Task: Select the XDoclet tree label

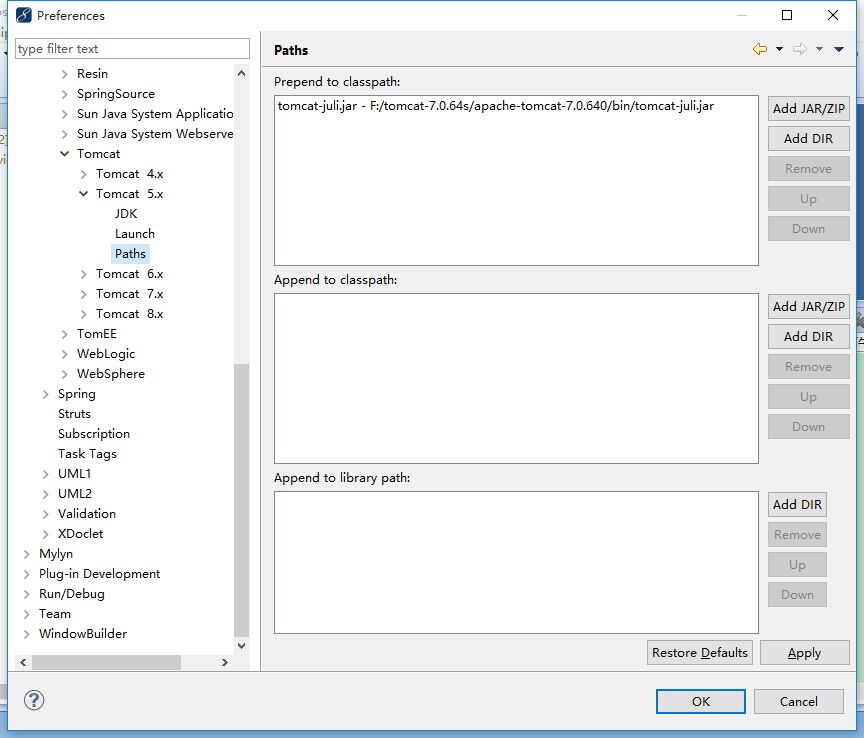Action: pyautogui.click(x=80, y=534)
